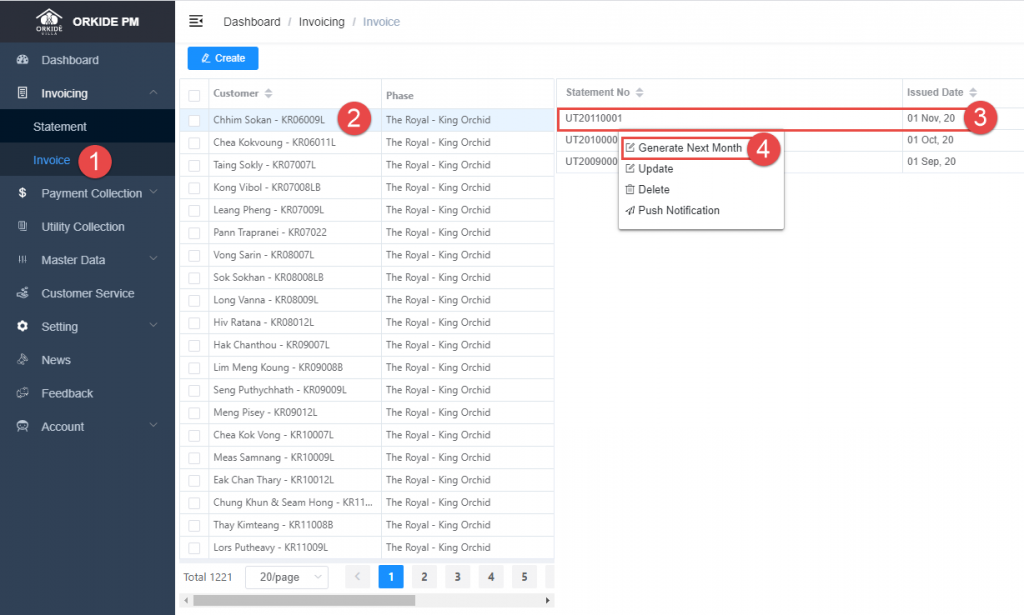Click the Customer Service sidebar icon
Image resolution: width=1024 pixels, height=615 pixels.
click(x=22, y=293)
